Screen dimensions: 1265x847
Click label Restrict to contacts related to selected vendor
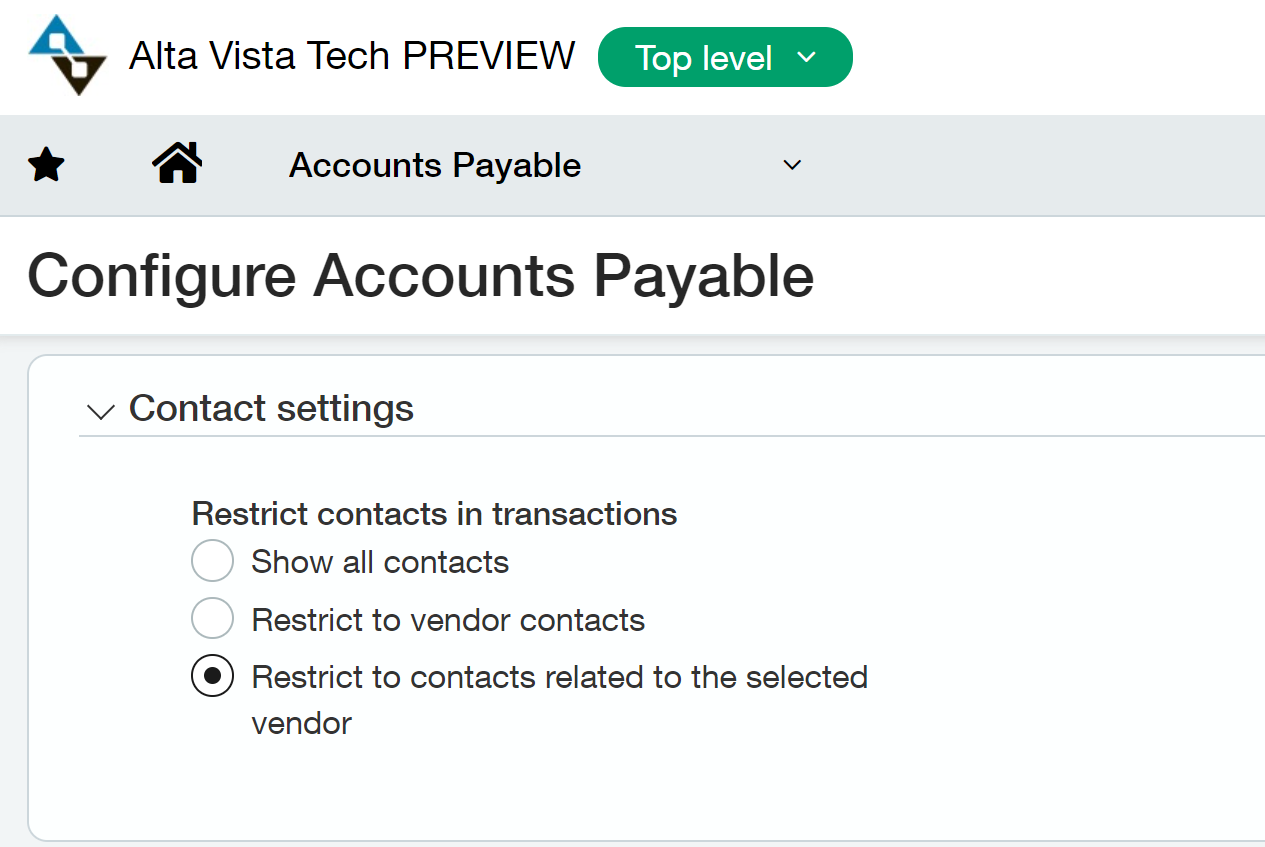pyautogui.click(x=560, y=699)
